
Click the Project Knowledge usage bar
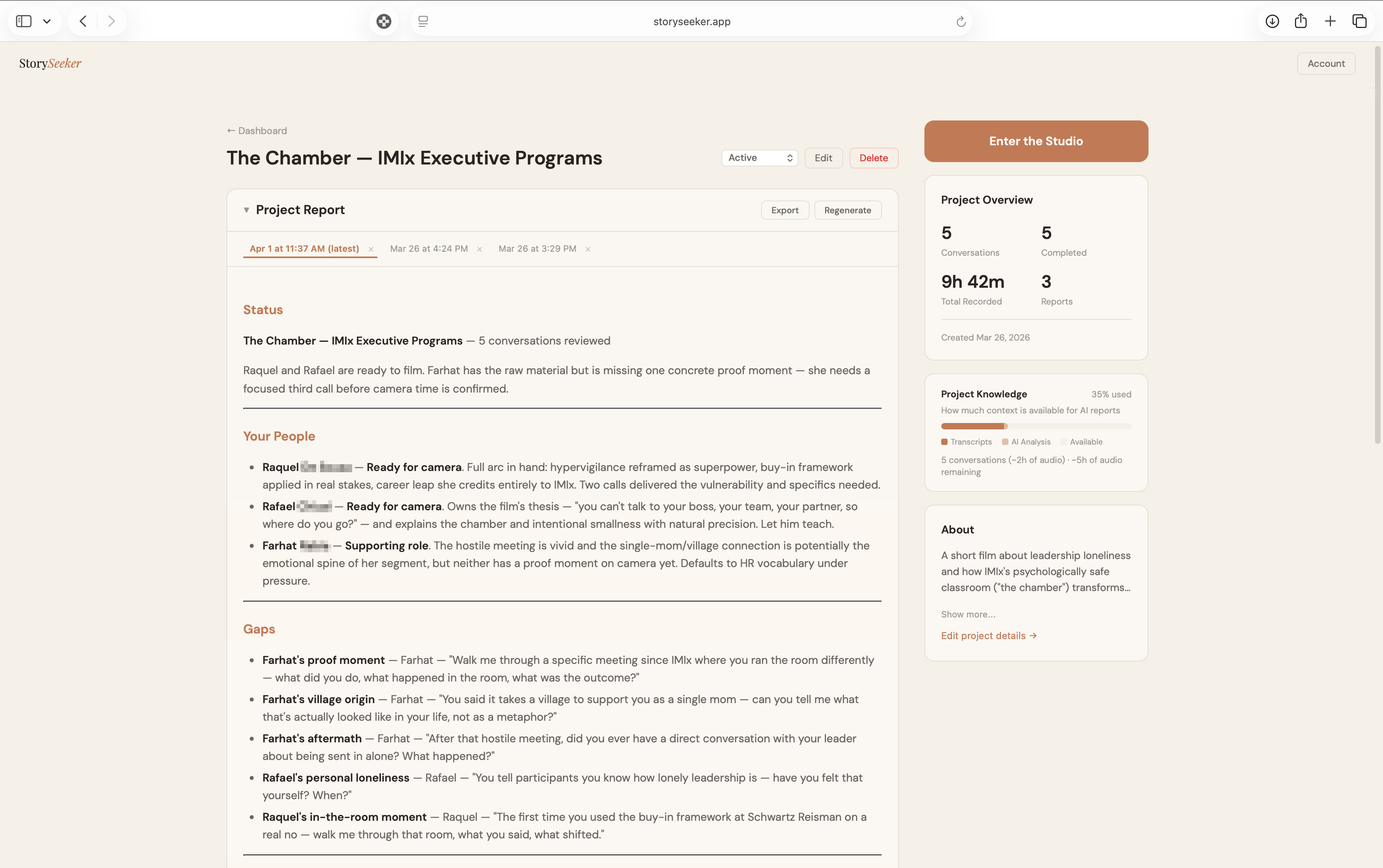point(1035,425)
